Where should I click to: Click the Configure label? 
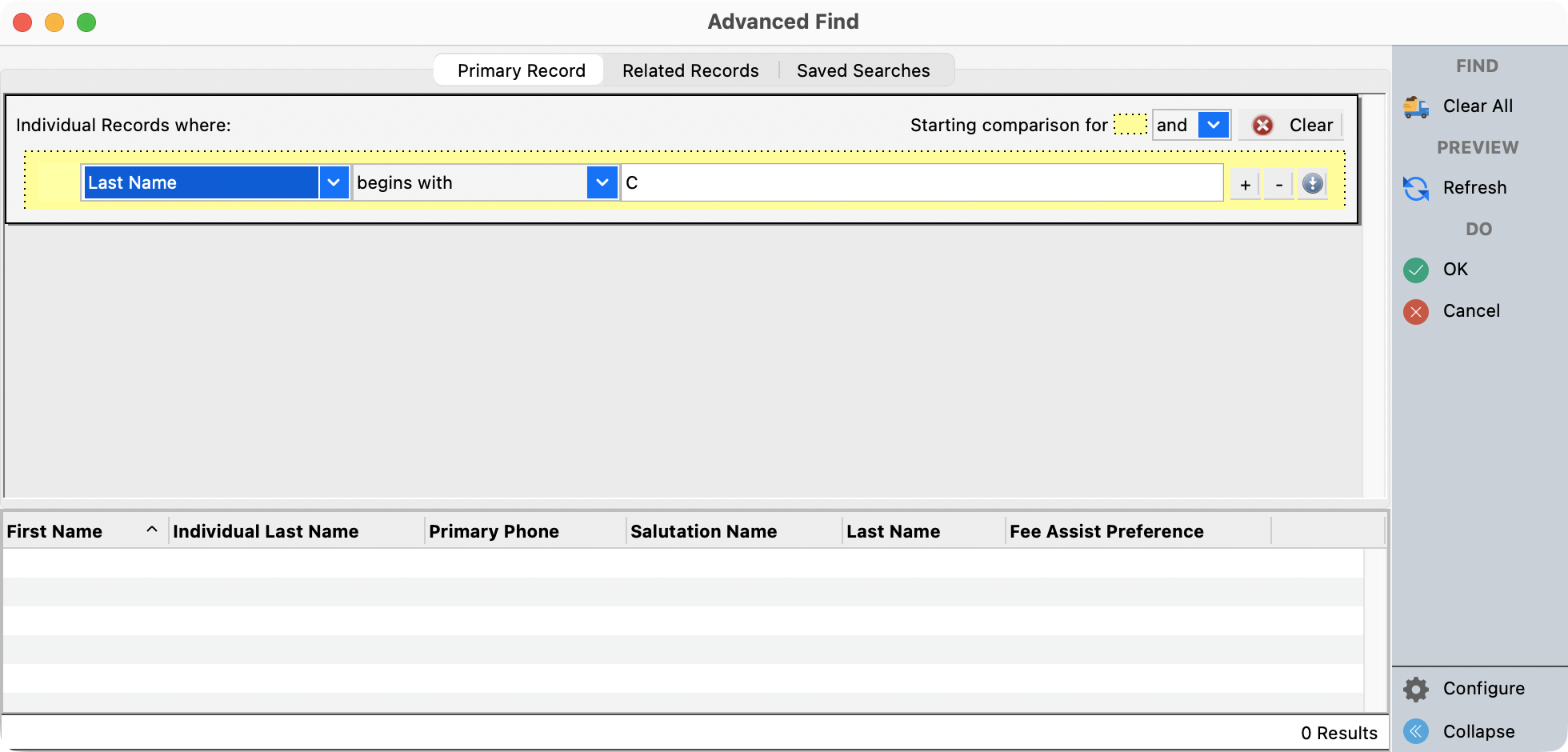click(x=1483, y=689)
